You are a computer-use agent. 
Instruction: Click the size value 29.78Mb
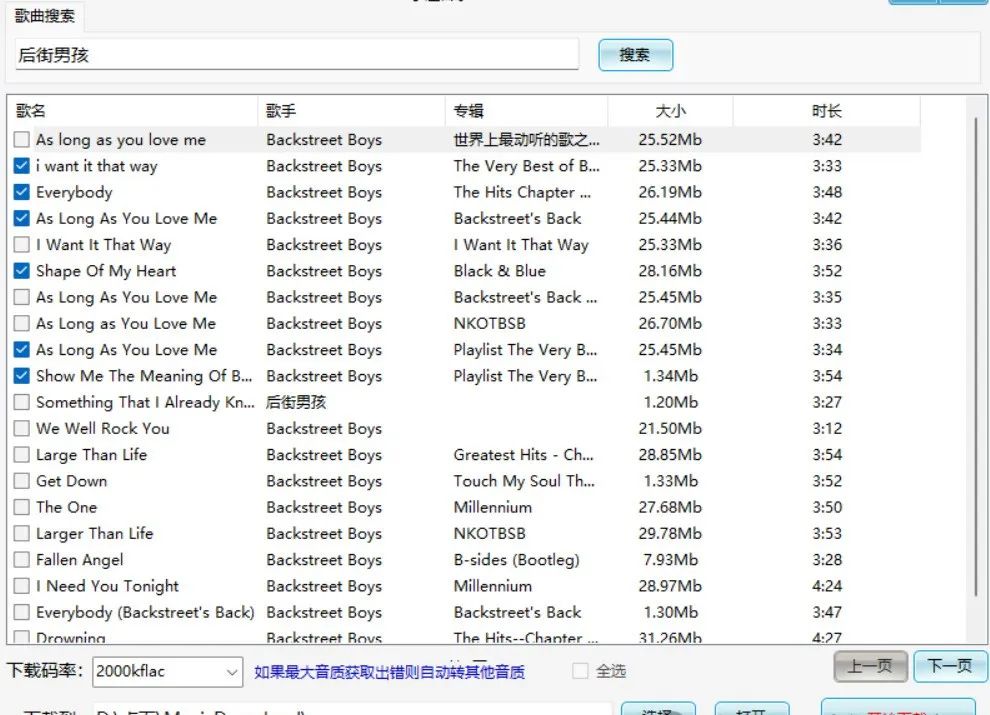pos(670,534)
